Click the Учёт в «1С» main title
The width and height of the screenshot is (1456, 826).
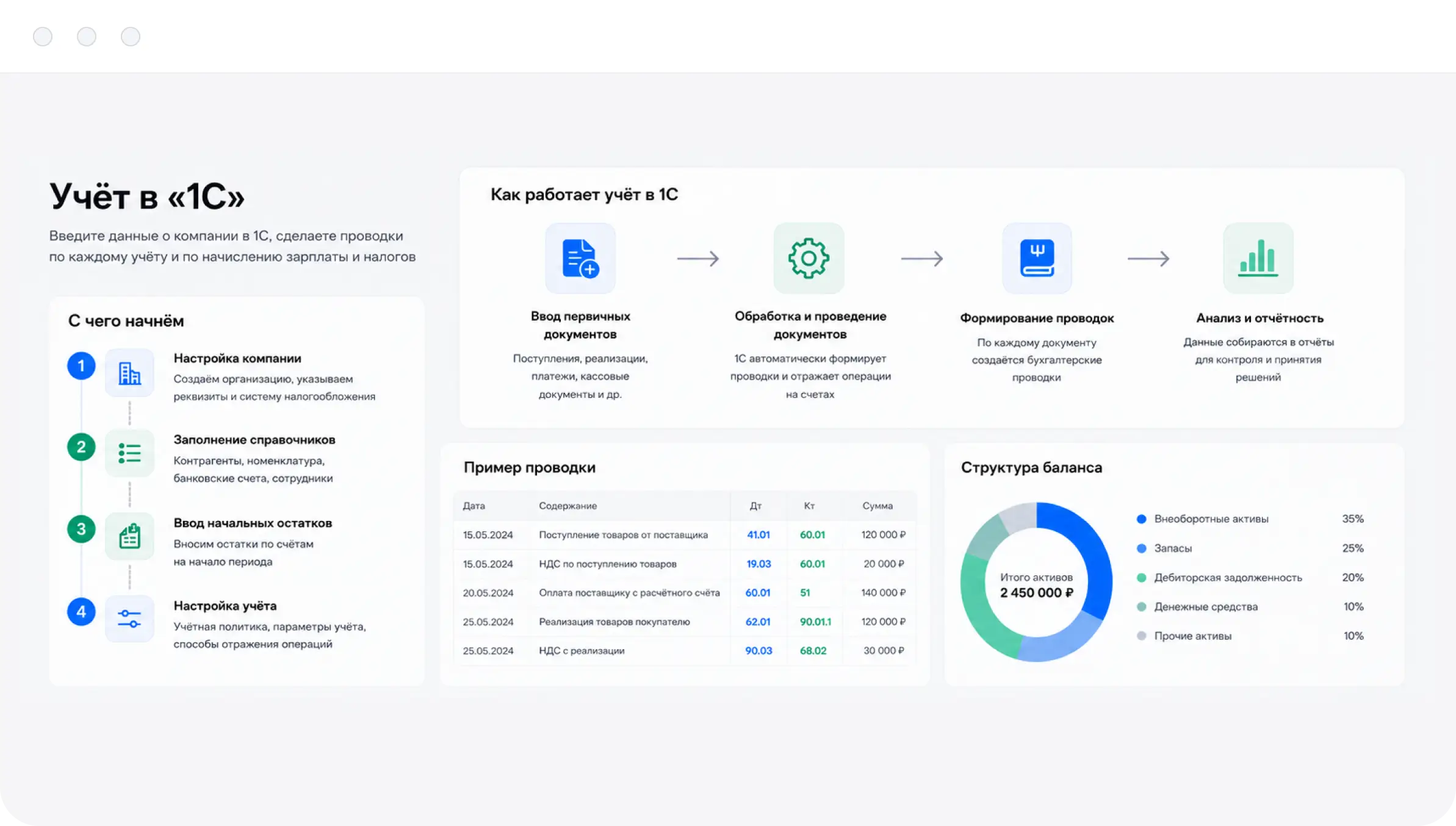coord(146,197)
